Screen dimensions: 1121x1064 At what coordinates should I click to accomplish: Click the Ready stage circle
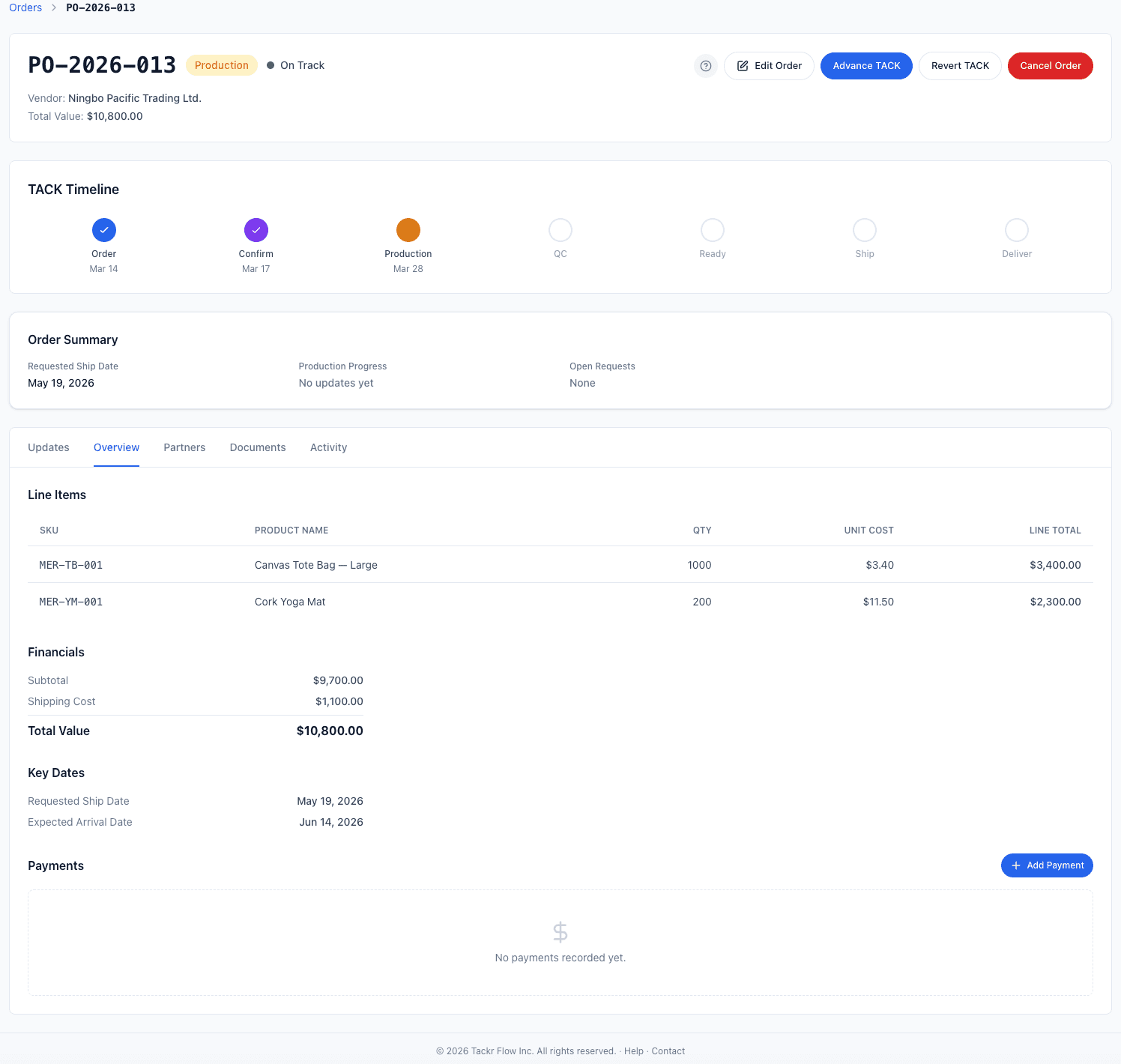pyautogui.click(x=712, y=230)
